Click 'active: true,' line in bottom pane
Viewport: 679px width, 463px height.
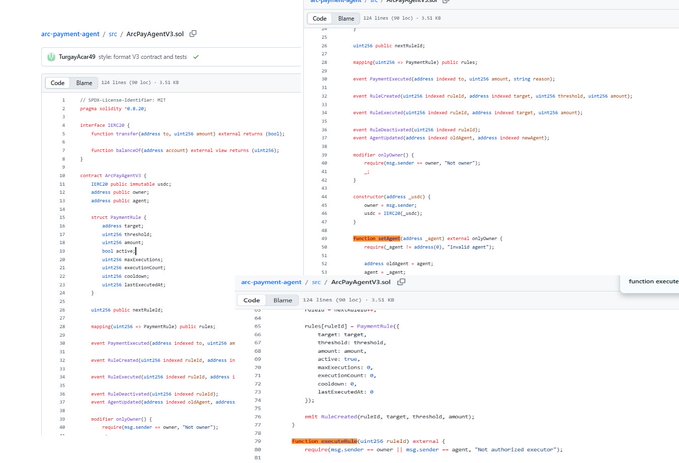(x=339, y=359)
